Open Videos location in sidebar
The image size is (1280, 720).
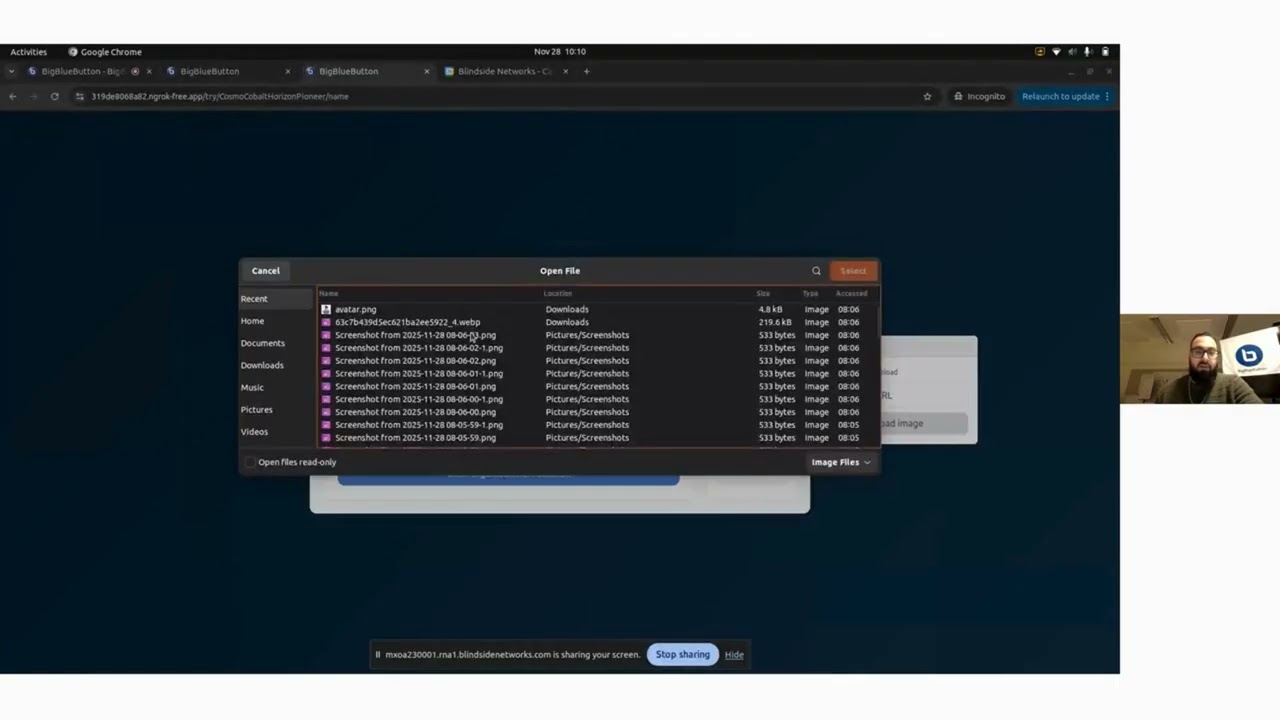(x=276, y=431)
